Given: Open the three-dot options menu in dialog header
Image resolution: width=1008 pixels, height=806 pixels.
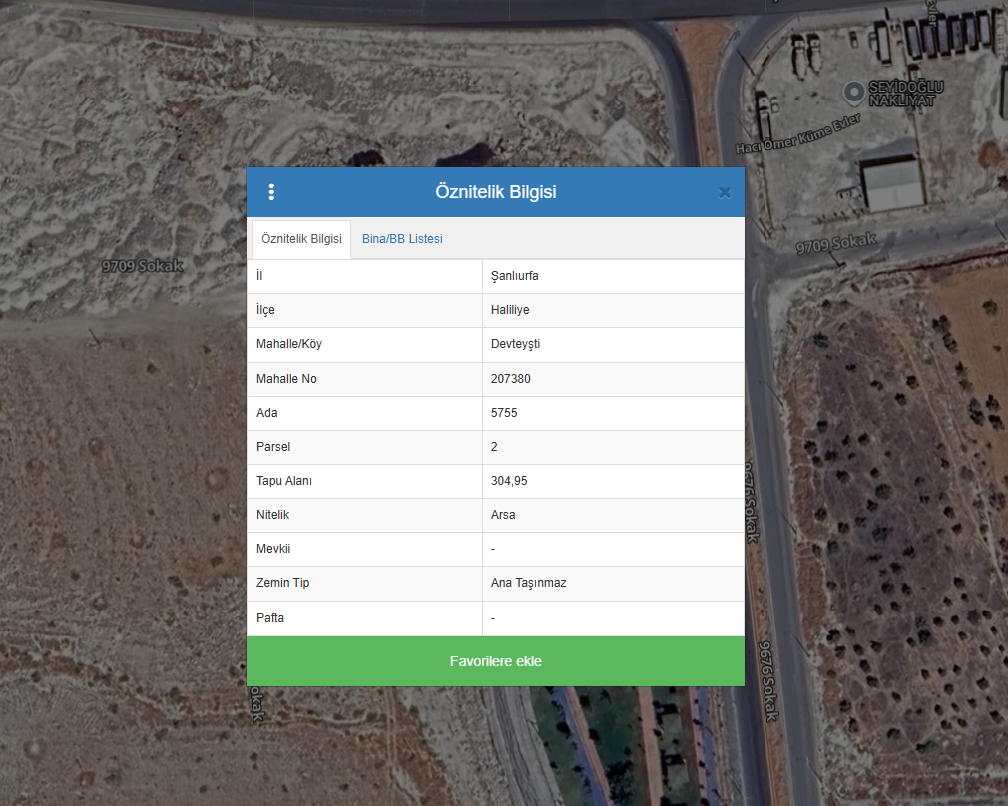Looking at the screenshot, I should (271, 192).
